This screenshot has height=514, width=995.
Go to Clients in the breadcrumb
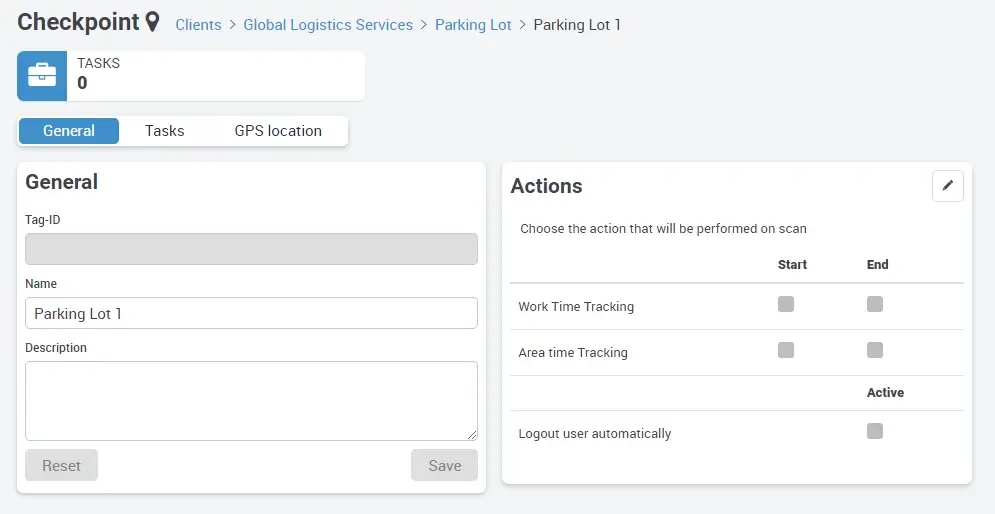click(198, 25)
